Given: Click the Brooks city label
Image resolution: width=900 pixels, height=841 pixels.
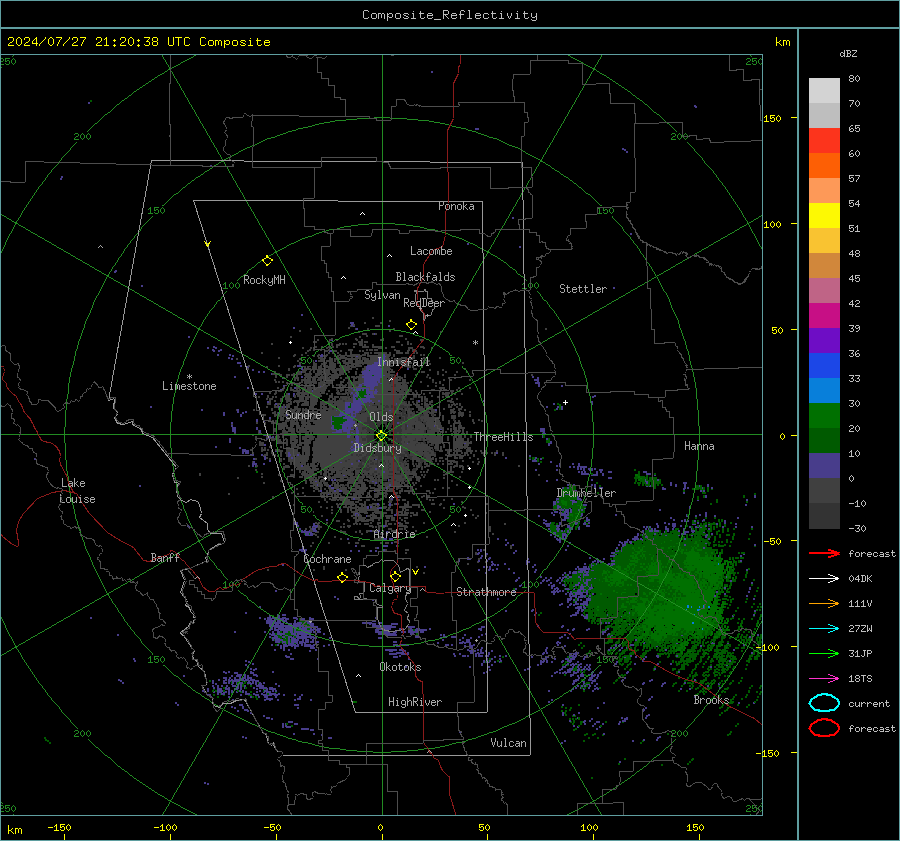Looking at the screenshot, I should pyautogui.click(x=711, y=700).
